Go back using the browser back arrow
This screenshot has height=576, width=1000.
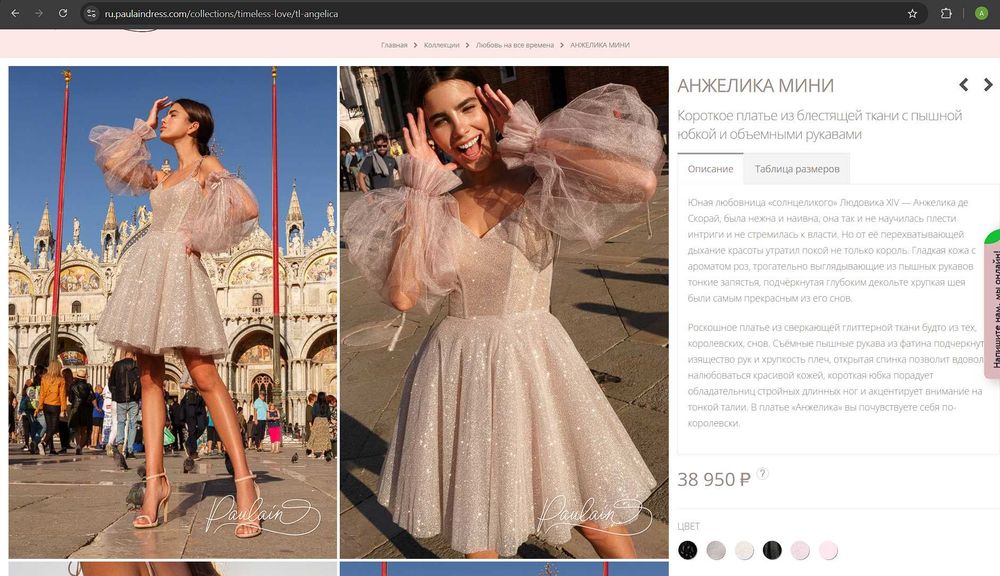[15, 13]
